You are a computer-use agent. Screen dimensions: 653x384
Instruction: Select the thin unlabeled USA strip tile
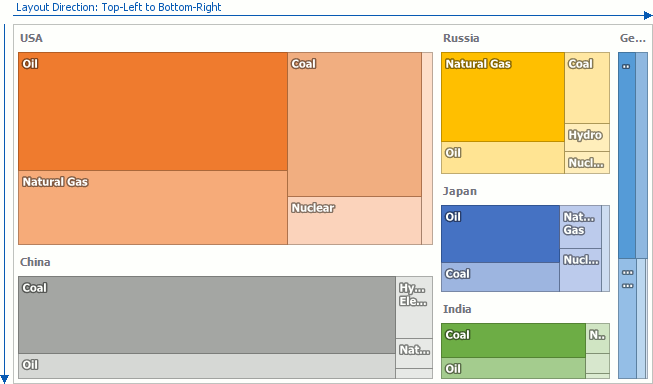427,148
